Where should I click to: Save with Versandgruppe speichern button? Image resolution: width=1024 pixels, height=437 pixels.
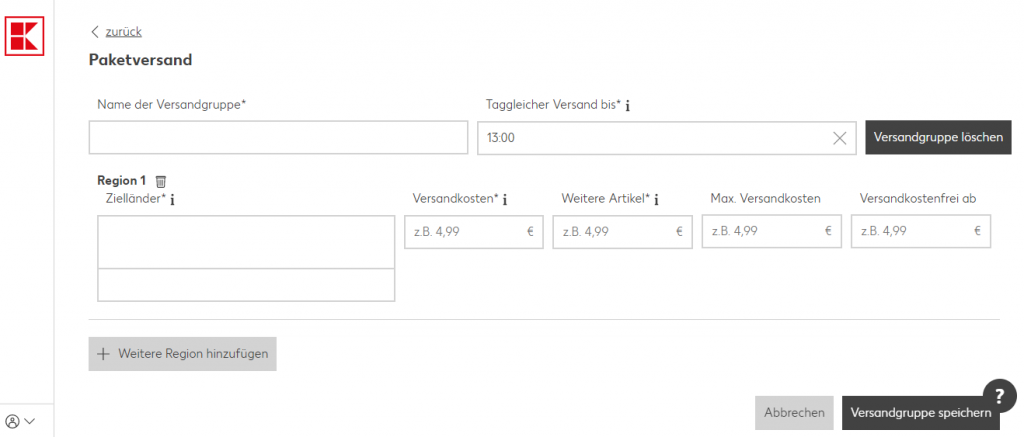920,412
